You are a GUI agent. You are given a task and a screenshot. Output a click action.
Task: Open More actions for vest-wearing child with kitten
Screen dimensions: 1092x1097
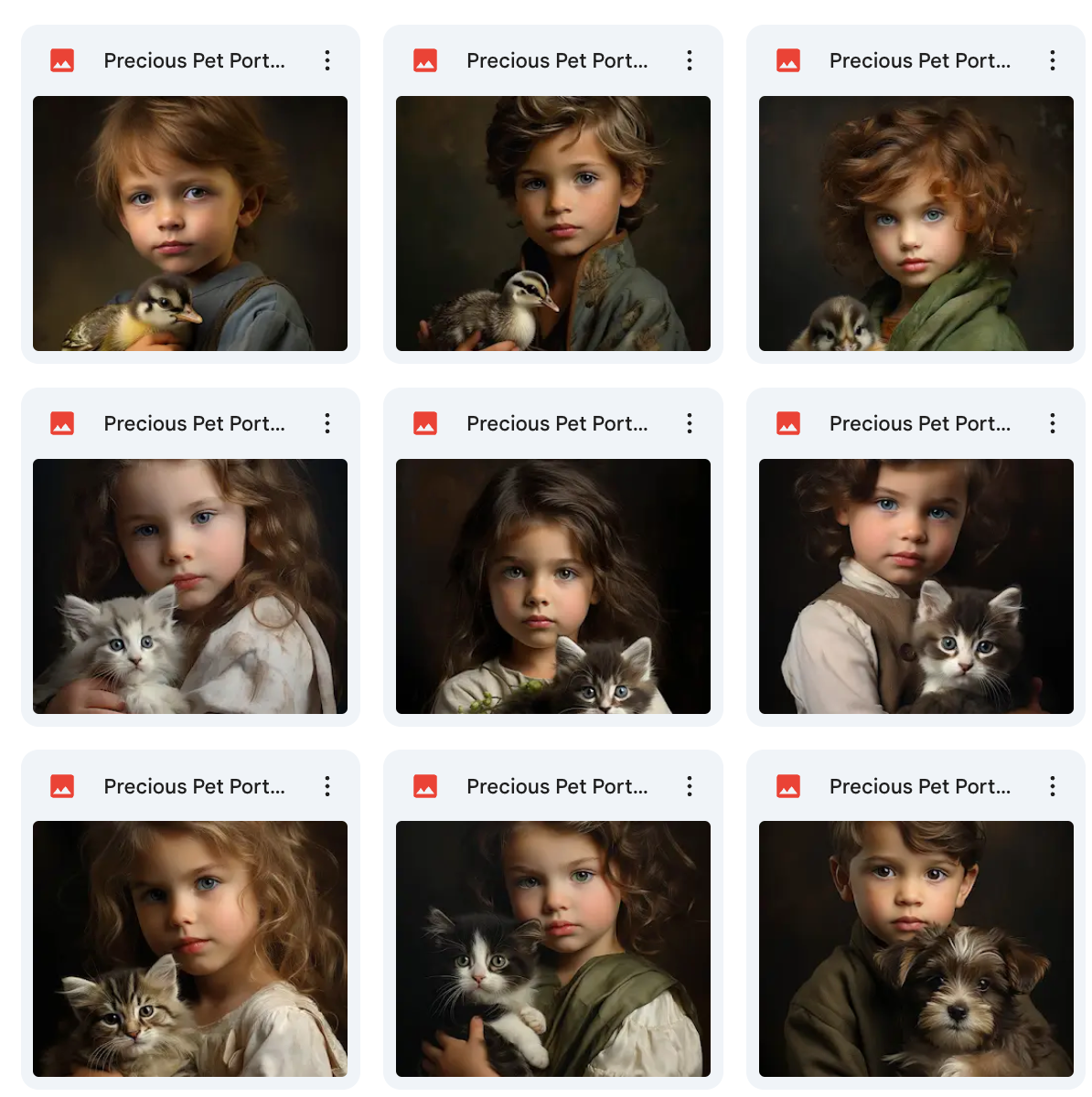pyautogui.click(x=1053, y=423)
